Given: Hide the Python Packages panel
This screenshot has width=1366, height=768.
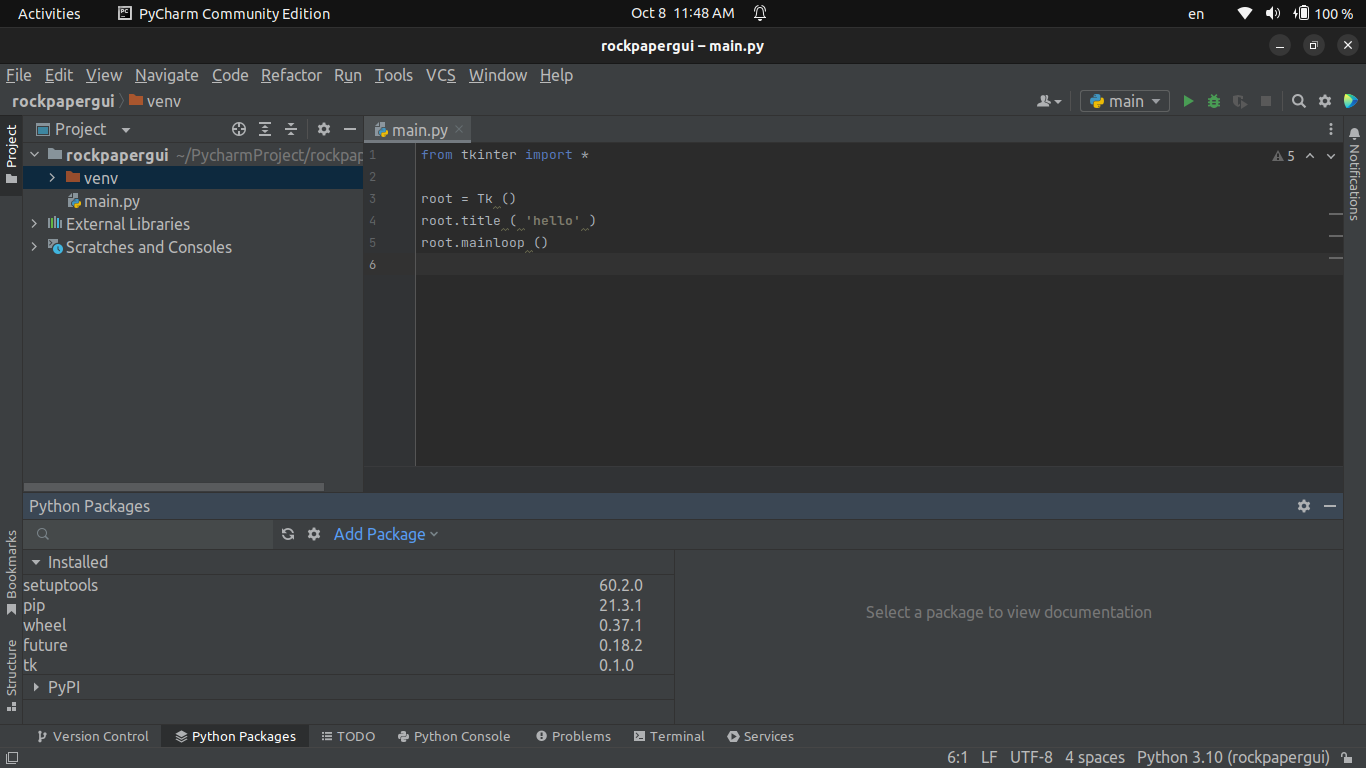Looking at the screenshot, I should (x=1330, y=506).
